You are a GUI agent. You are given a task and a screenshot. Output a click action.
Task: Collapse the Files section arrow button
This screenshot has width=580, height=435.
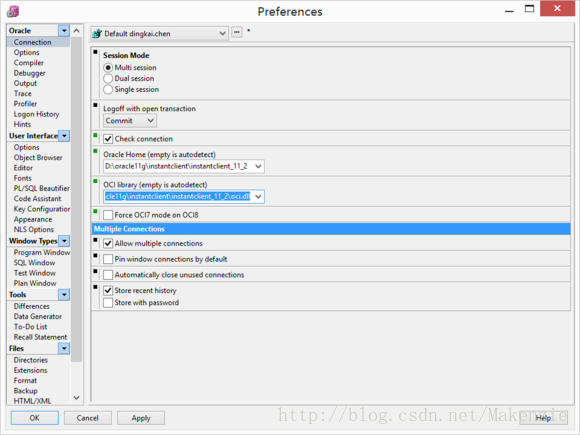coord(64,348)
